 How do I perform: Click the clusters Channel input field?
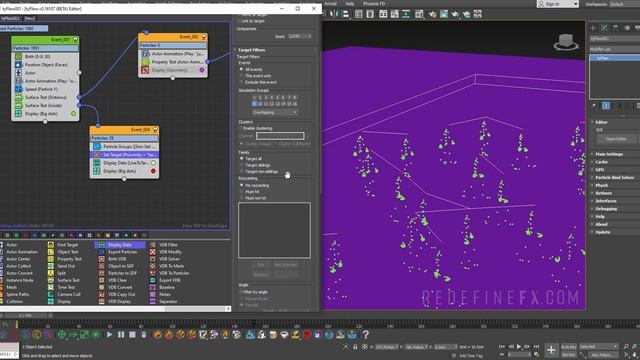point(280,136)
